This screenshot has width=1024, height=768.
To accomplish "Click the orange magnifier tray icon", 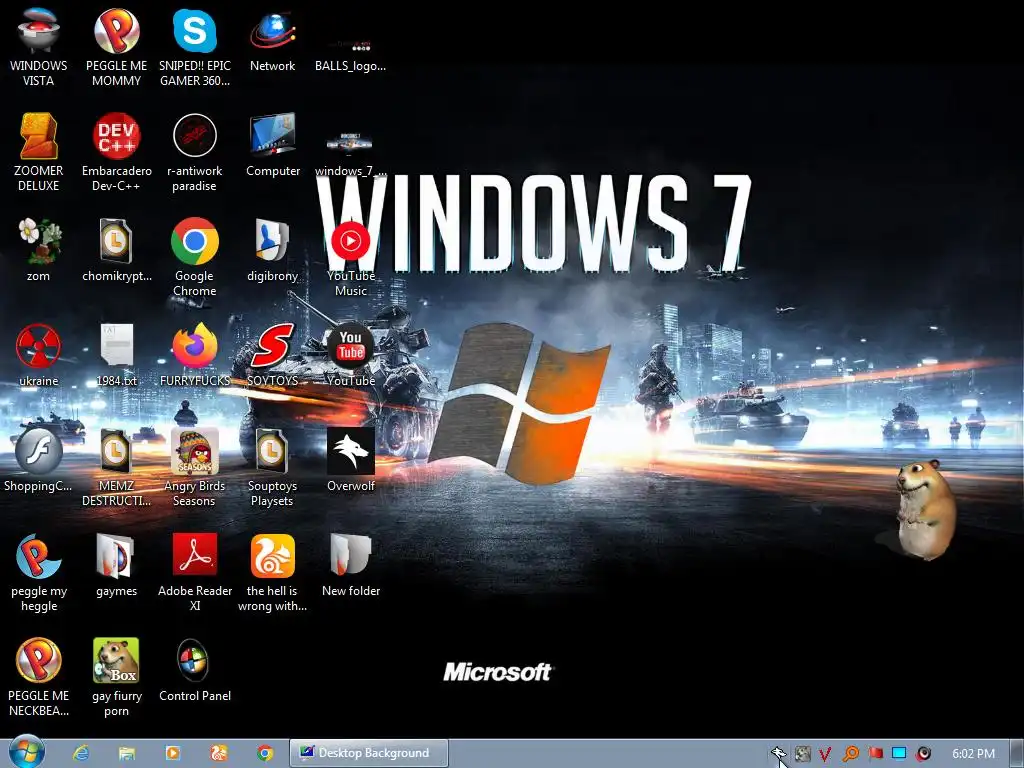I will point(850,754).
